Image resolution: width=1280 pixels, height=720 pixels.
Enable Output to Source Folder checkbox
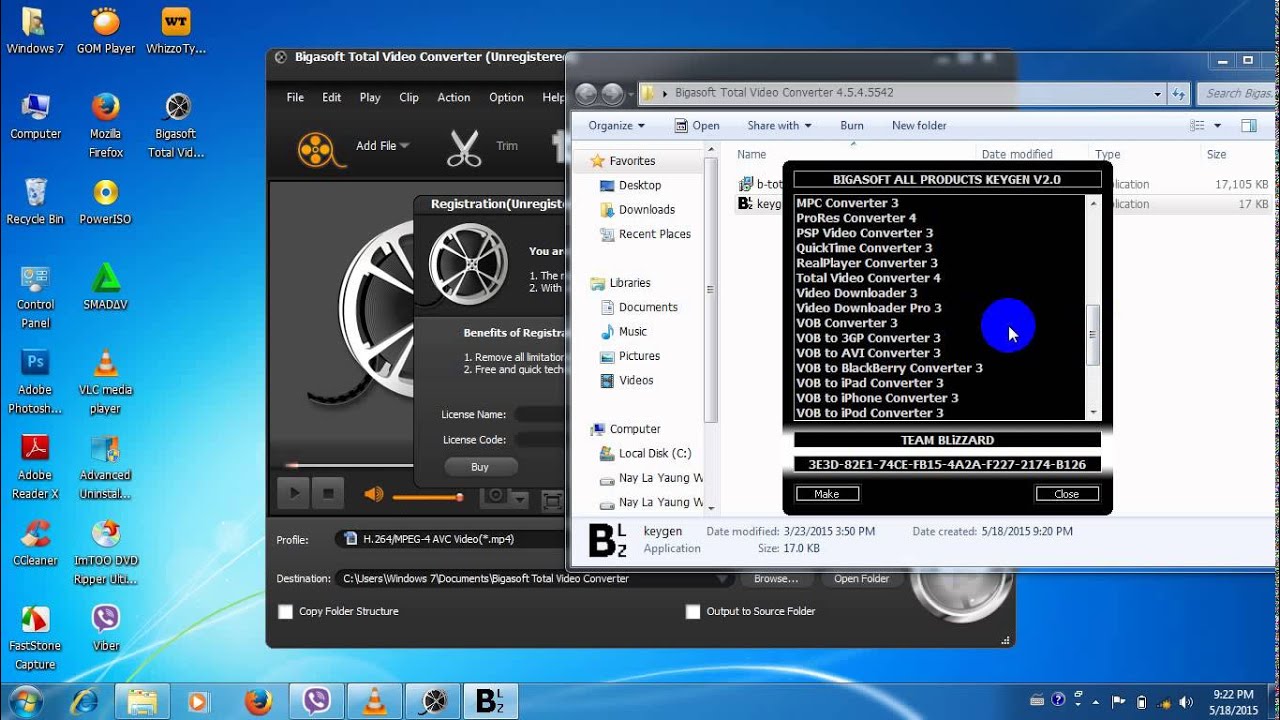[x=693, y=611]
